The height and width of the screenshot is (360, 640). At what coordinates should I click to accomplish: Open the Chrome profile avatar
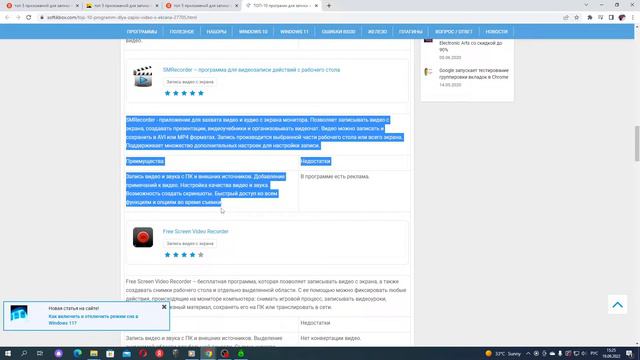tap(622, 18)
